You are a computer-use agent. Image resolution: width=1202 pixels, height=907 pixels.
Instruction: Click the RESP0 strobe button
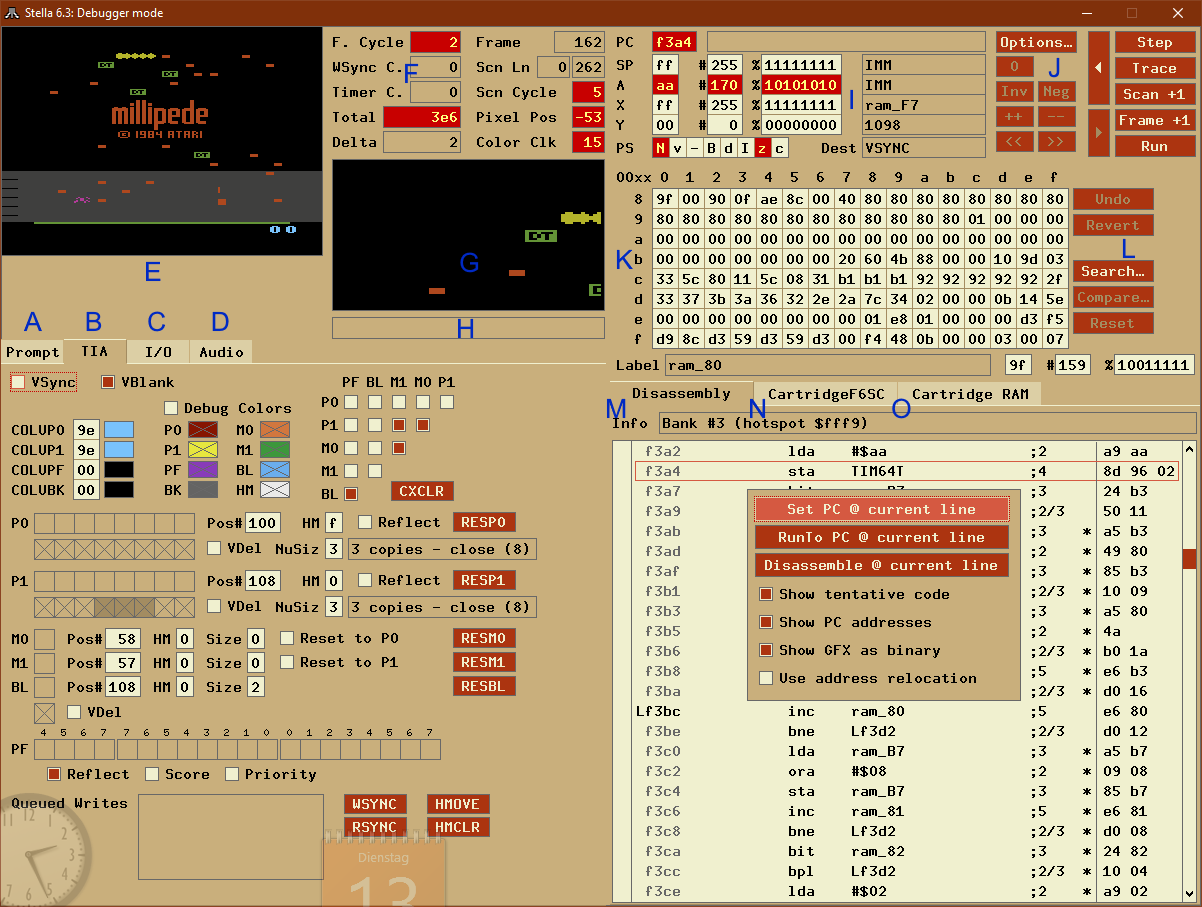[x=485, y=522]
